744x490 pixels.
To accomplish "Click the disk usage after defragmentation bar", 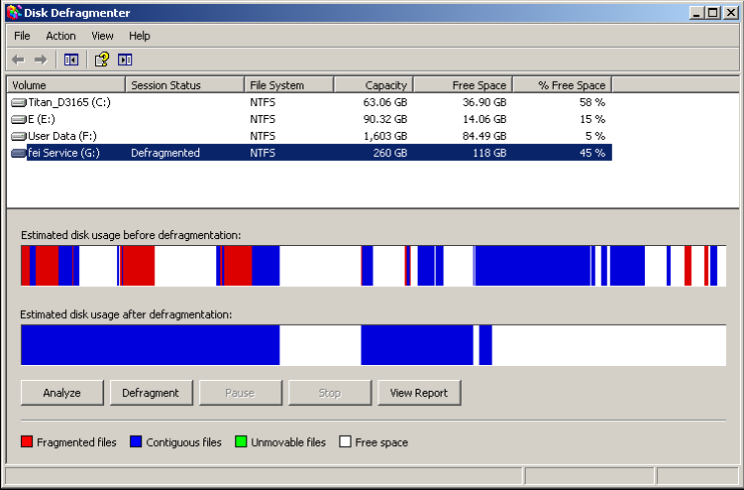I will 373,345.
